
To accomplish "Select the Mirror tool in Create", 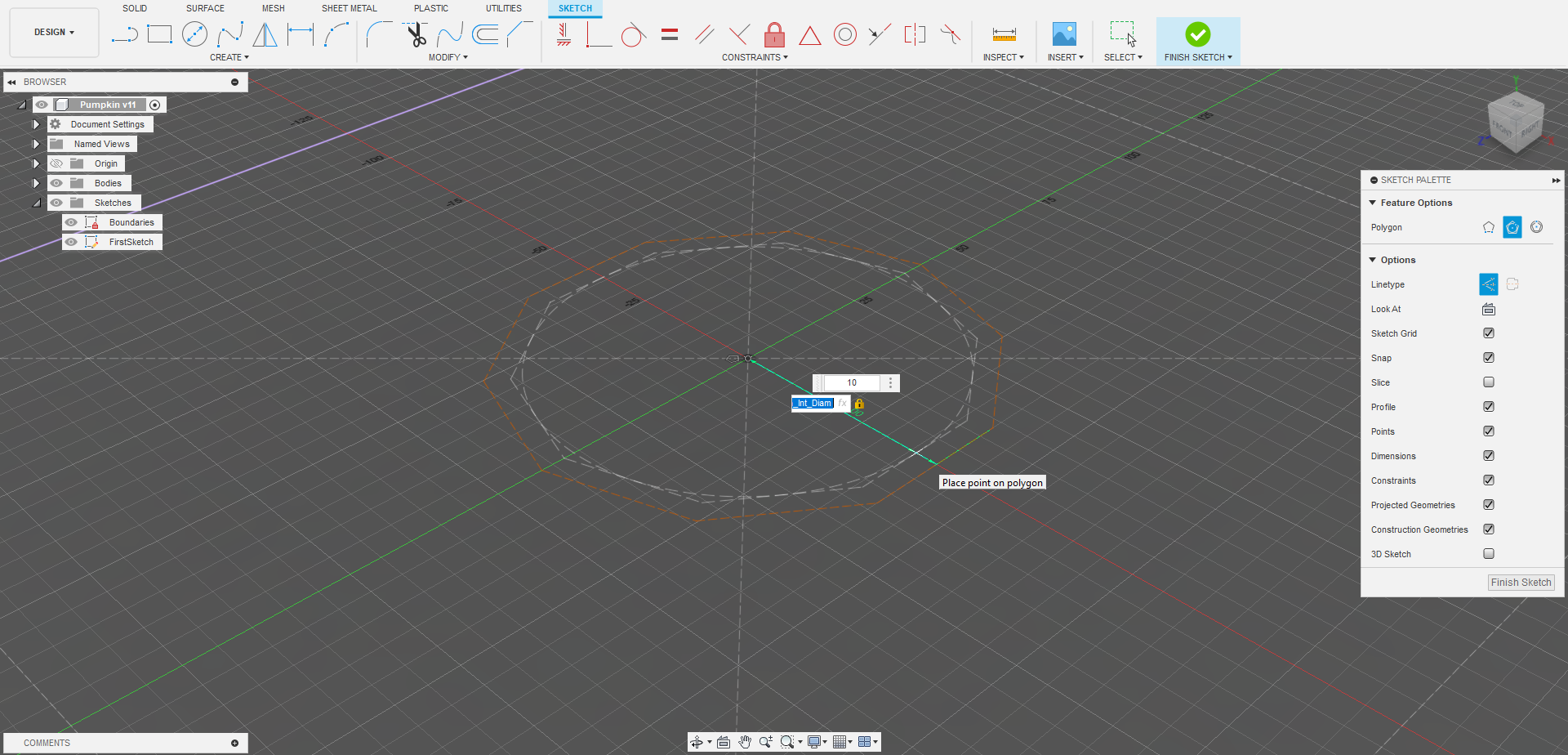I will [265, 34].
